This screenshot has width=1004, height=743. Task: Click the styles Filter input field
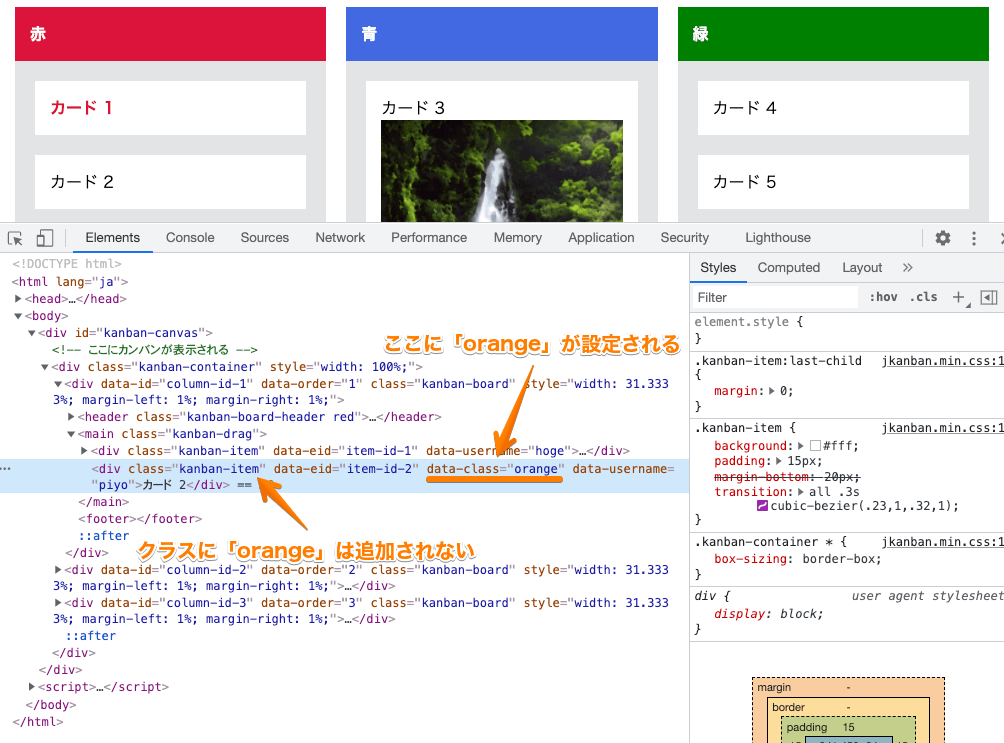(775, 297)
